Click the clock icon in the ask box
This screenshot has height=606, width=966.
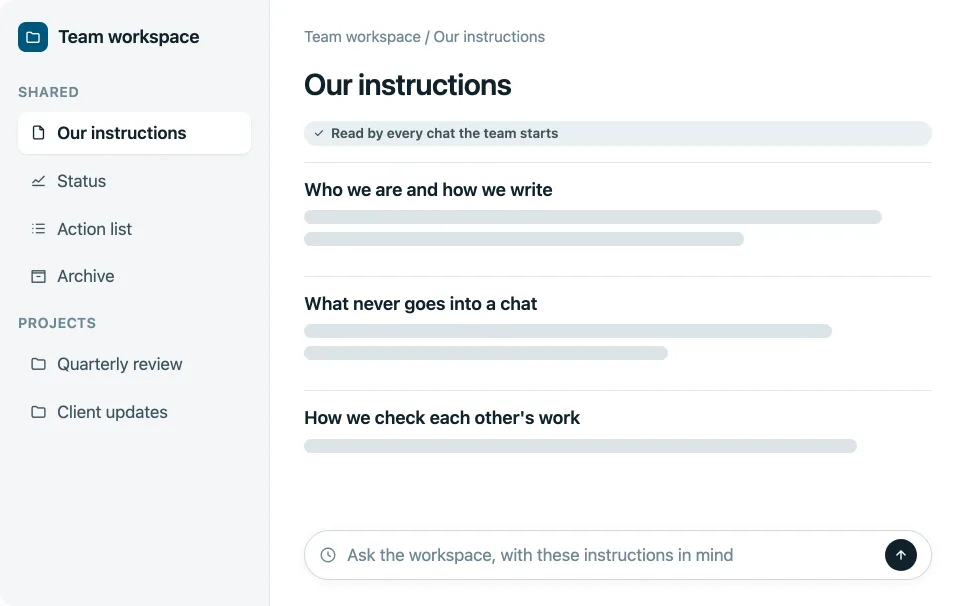pyautogui.click(x=328, y=555)
